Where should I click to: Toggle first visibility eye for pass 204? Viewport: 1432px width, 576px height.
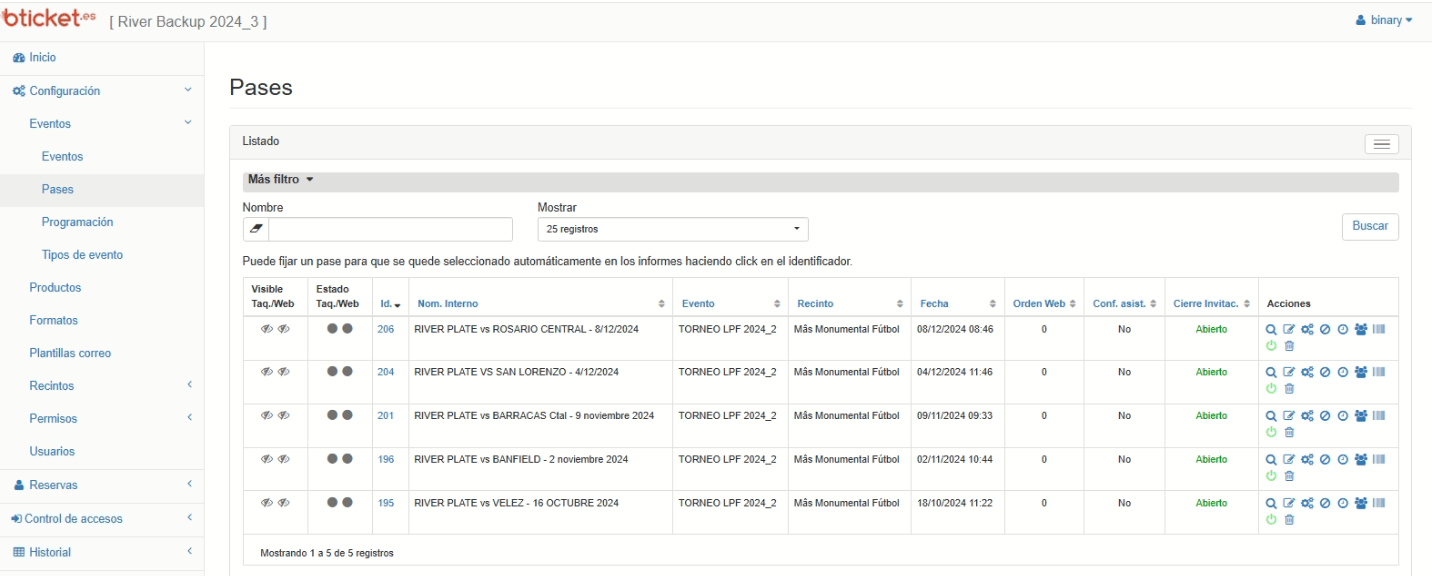267,371
